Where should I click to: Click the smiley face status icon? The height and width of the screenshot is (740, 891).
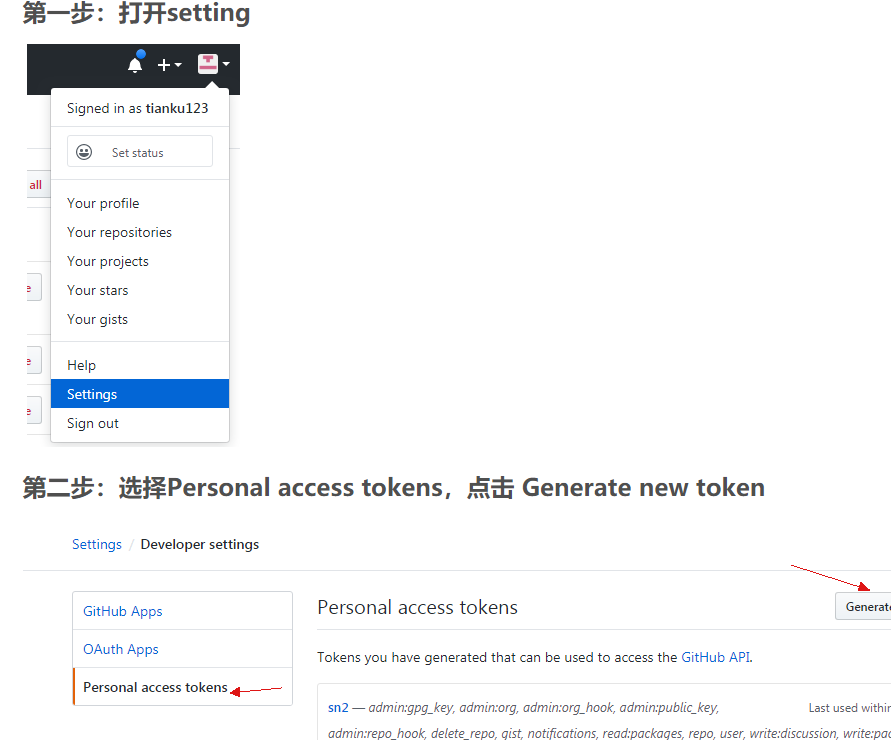(84, 152)
